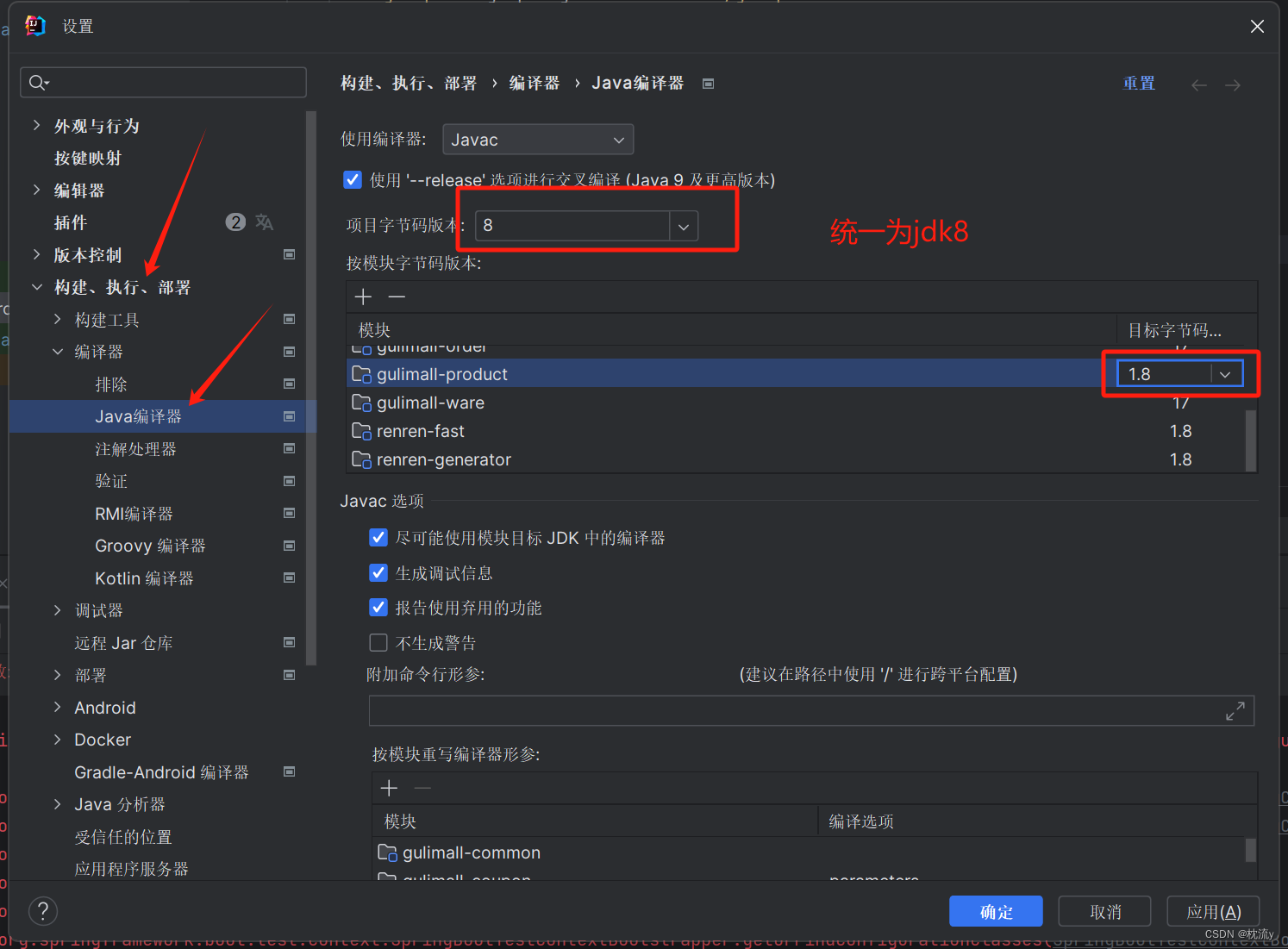Click the 重置 reset link

coord(1139,83)
